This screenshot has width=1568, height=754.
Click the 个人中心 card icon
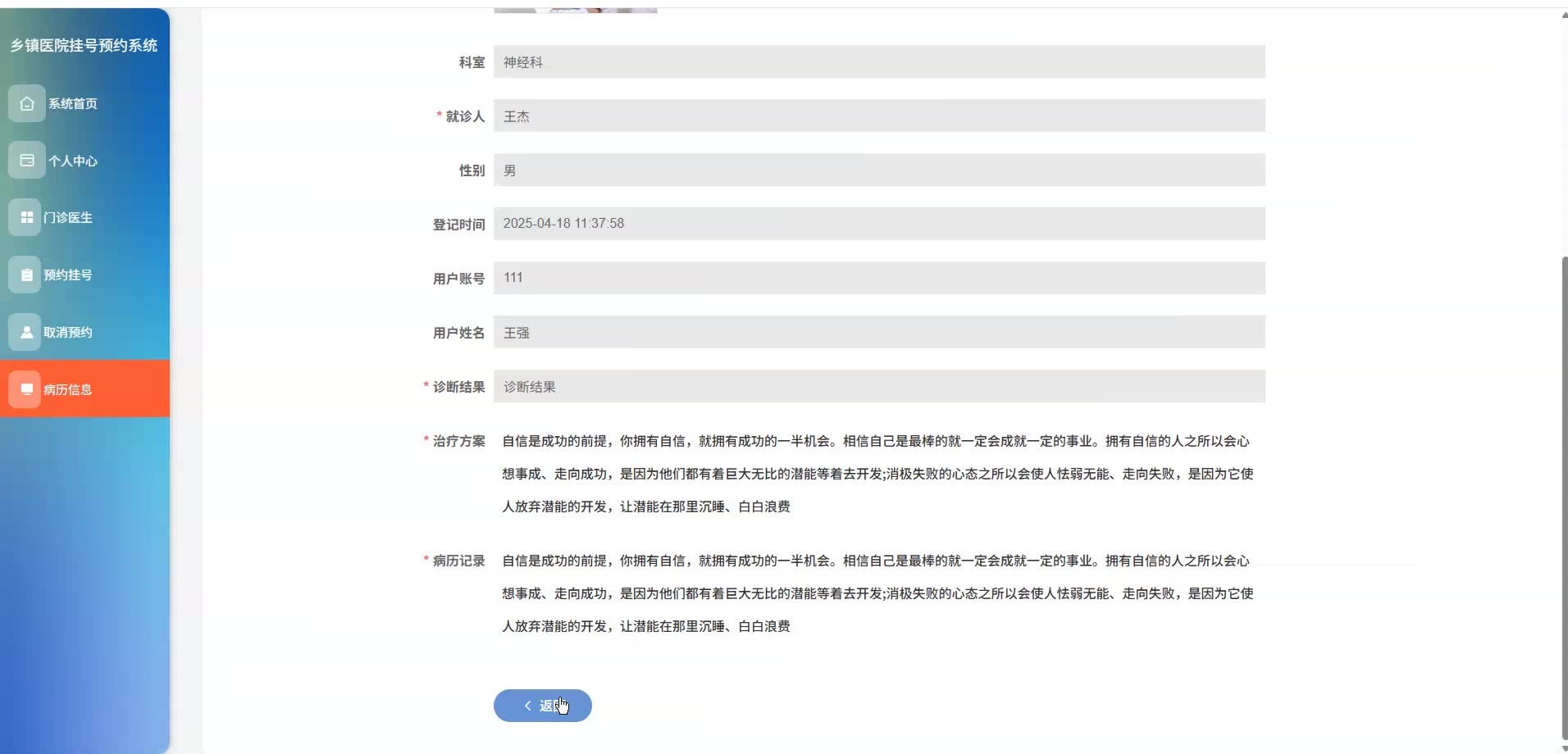(x=27, y=161)
